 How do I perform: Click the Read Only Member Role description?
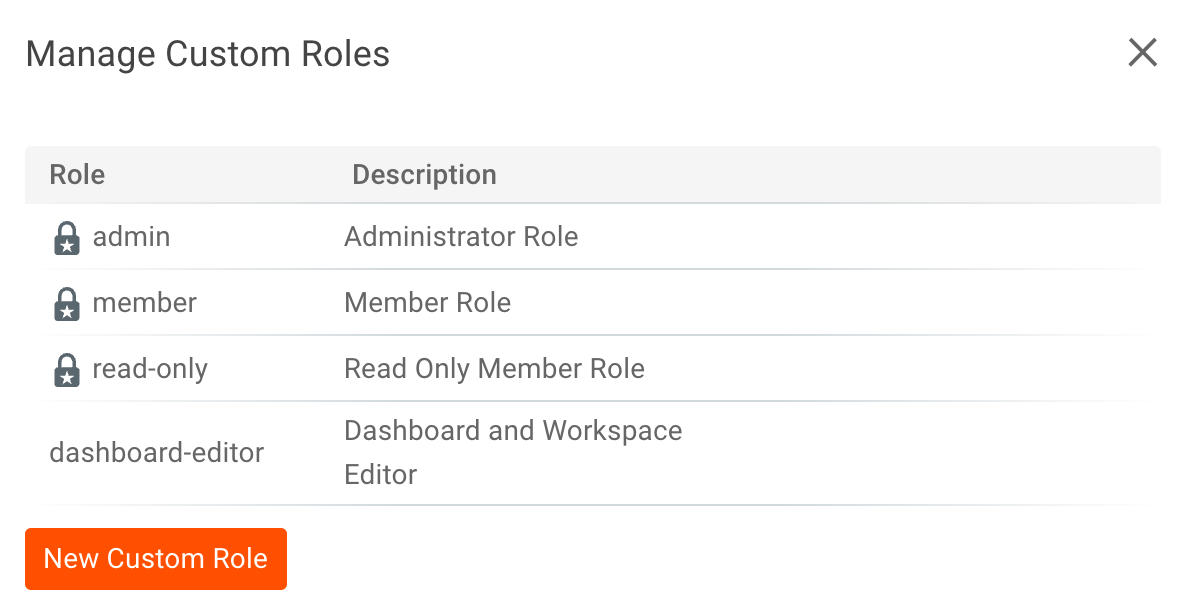pyautogui.click(x=494, y=368)
